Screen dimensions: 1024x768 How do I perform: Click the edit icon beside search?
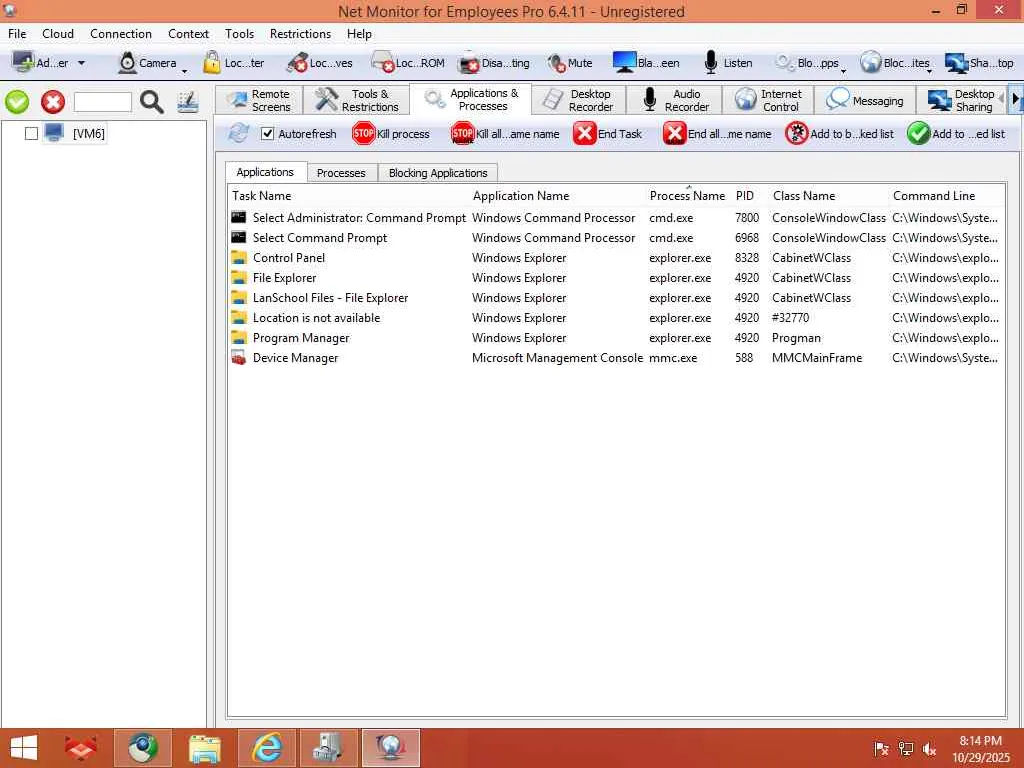point(188,102)
